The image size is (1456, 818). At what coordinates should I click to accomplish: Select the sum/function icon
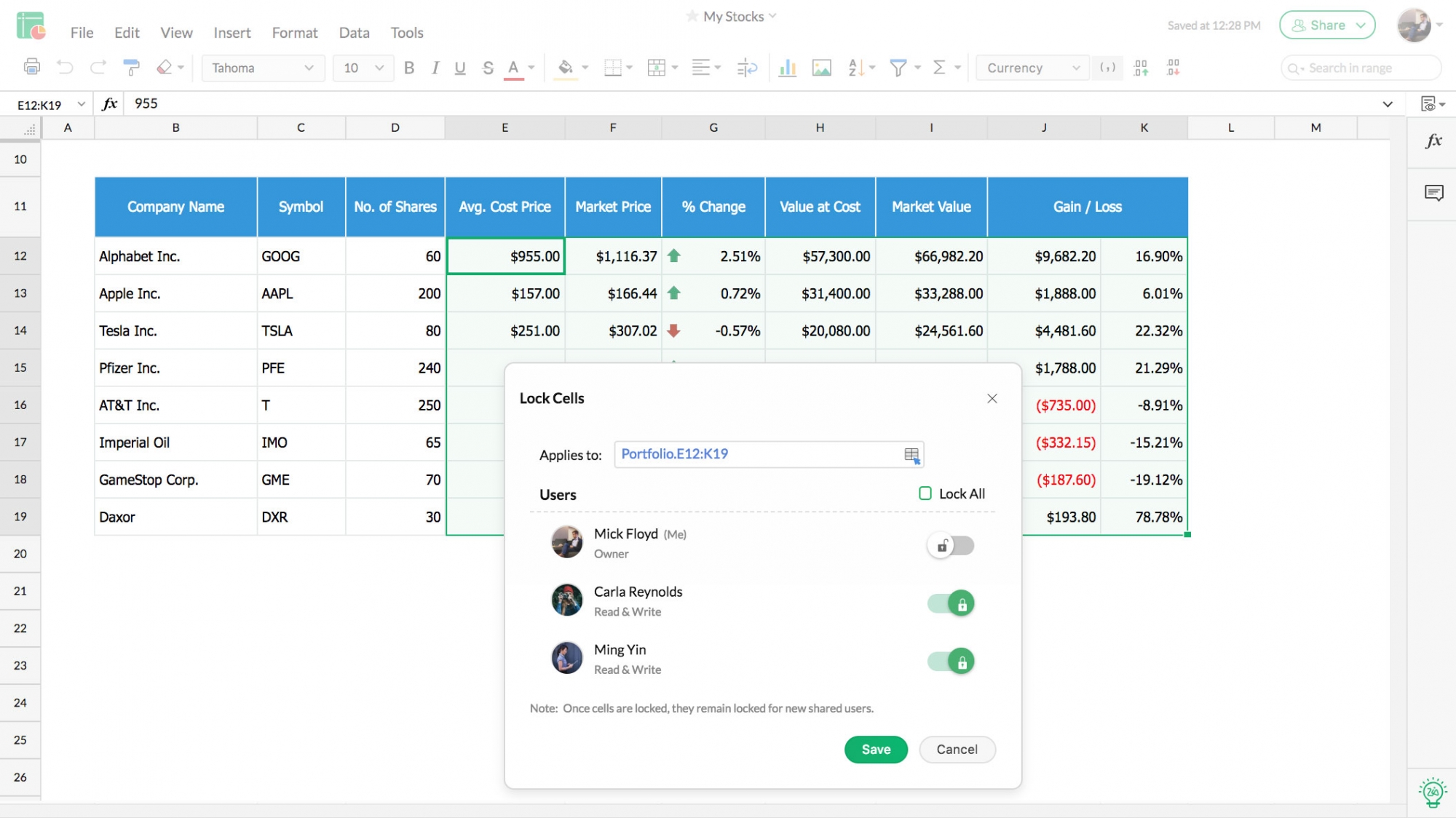940,67
